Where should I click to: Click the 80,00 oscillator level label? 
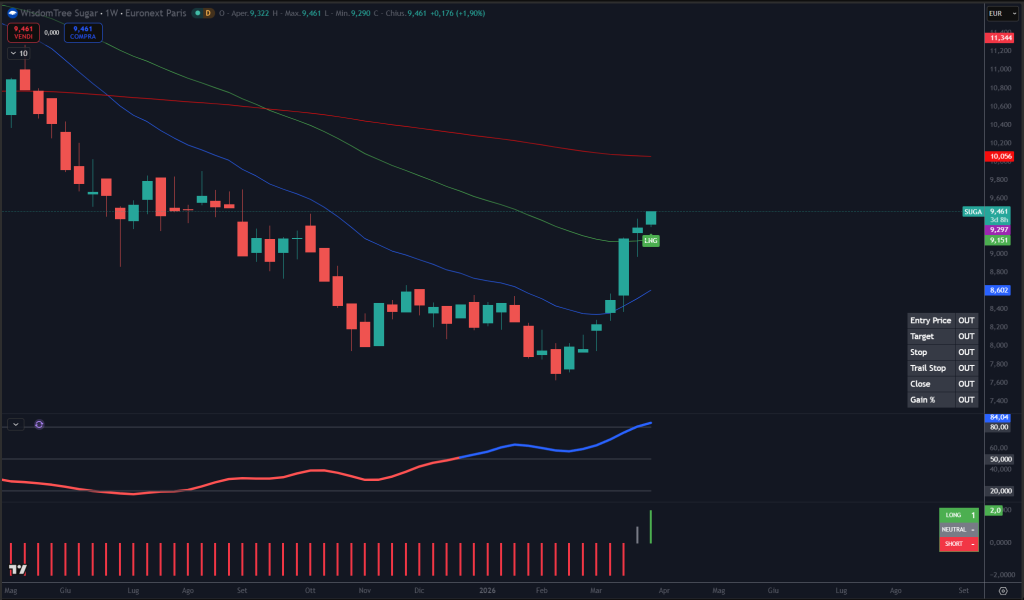pos(998,427)
